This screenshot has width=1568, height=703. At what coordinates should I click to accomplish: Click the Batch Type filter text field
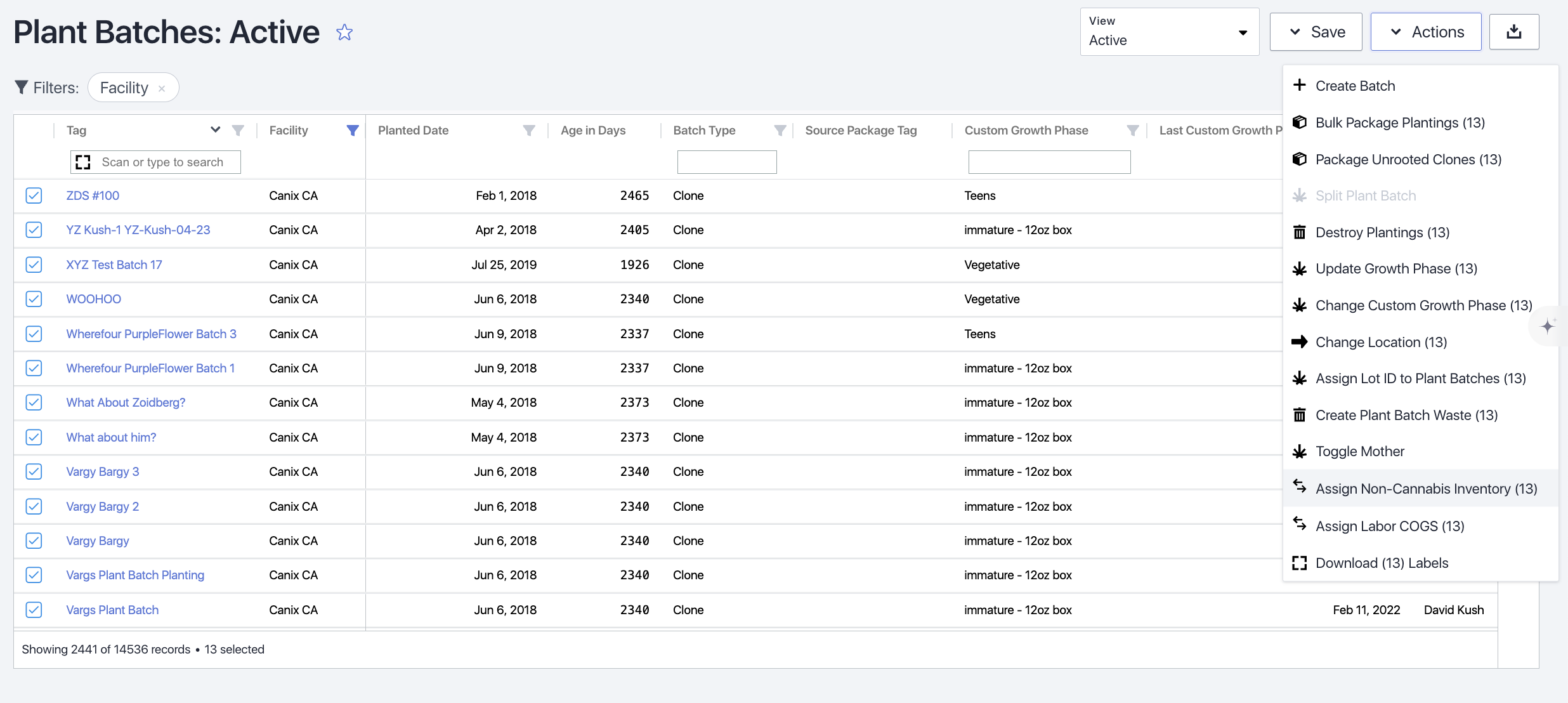[727, 162]
